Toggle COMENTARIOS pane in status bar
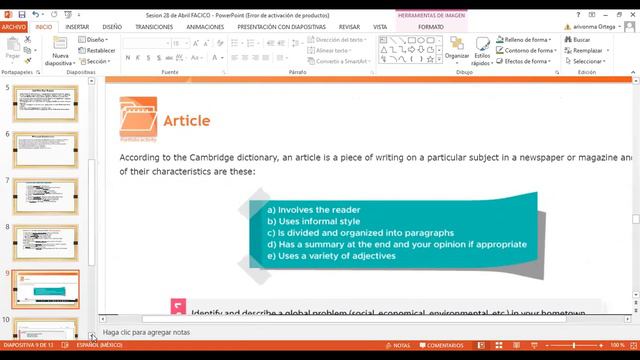640x360 pixels. pos(442,345)
